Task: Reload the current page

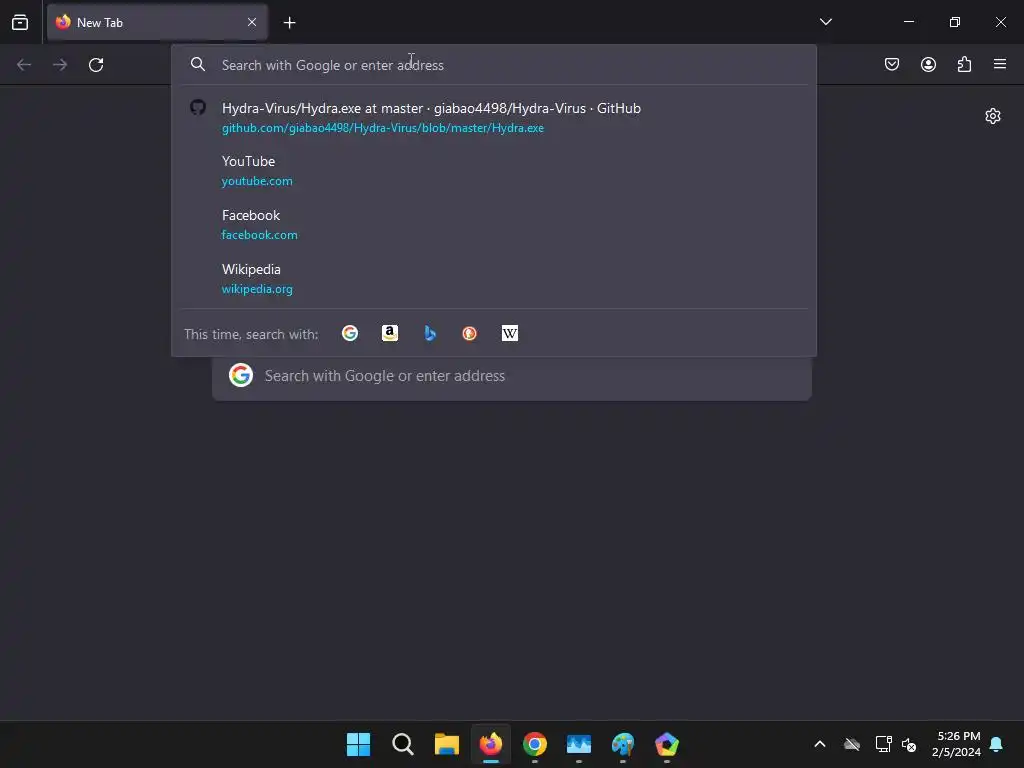Action: [96, 65]
